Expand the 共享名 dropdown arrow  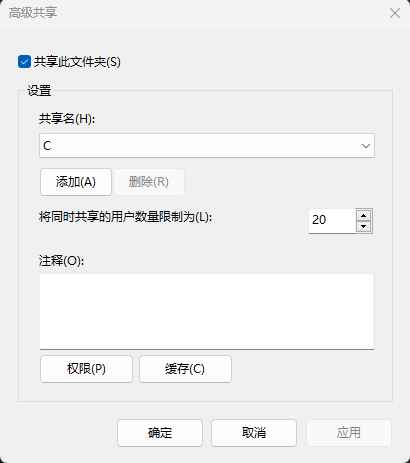366,146
